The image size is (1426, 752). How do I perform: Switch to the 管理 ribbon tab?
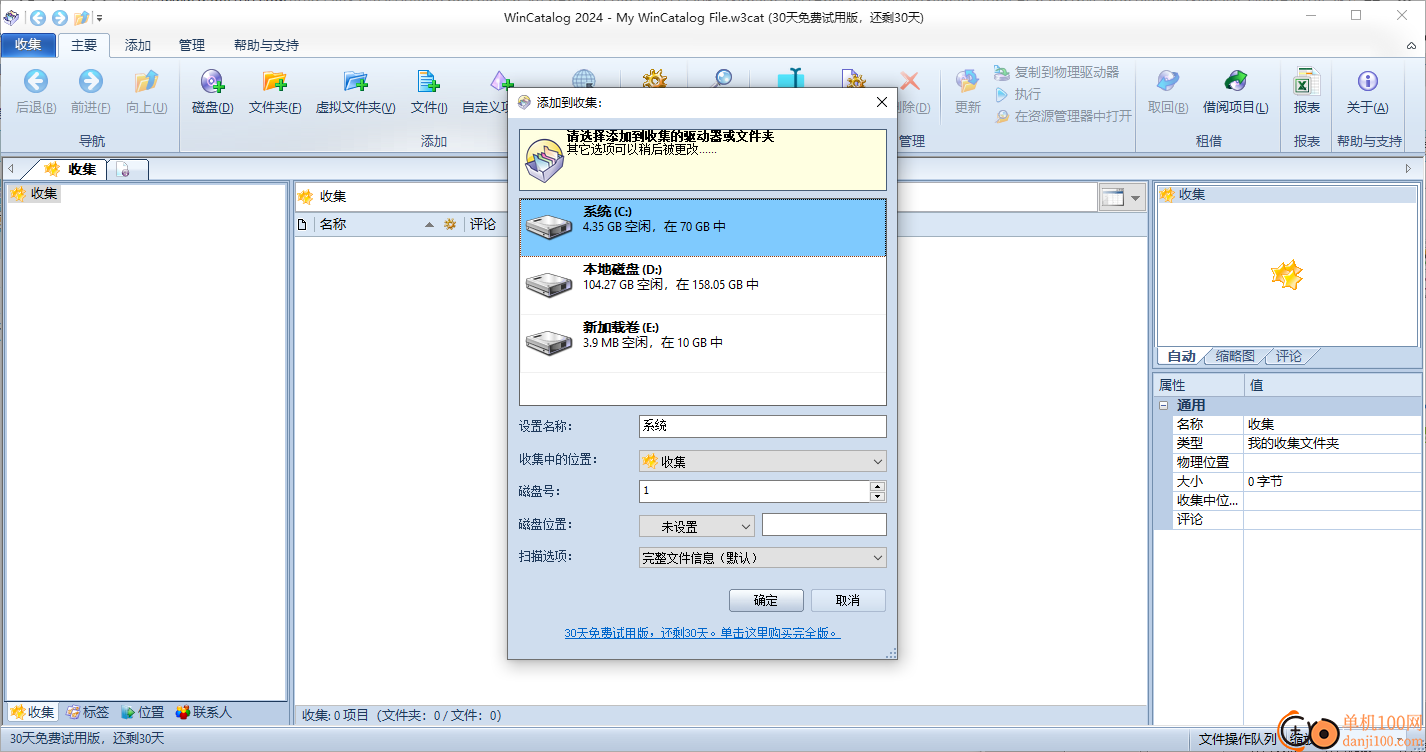[192, 45]
